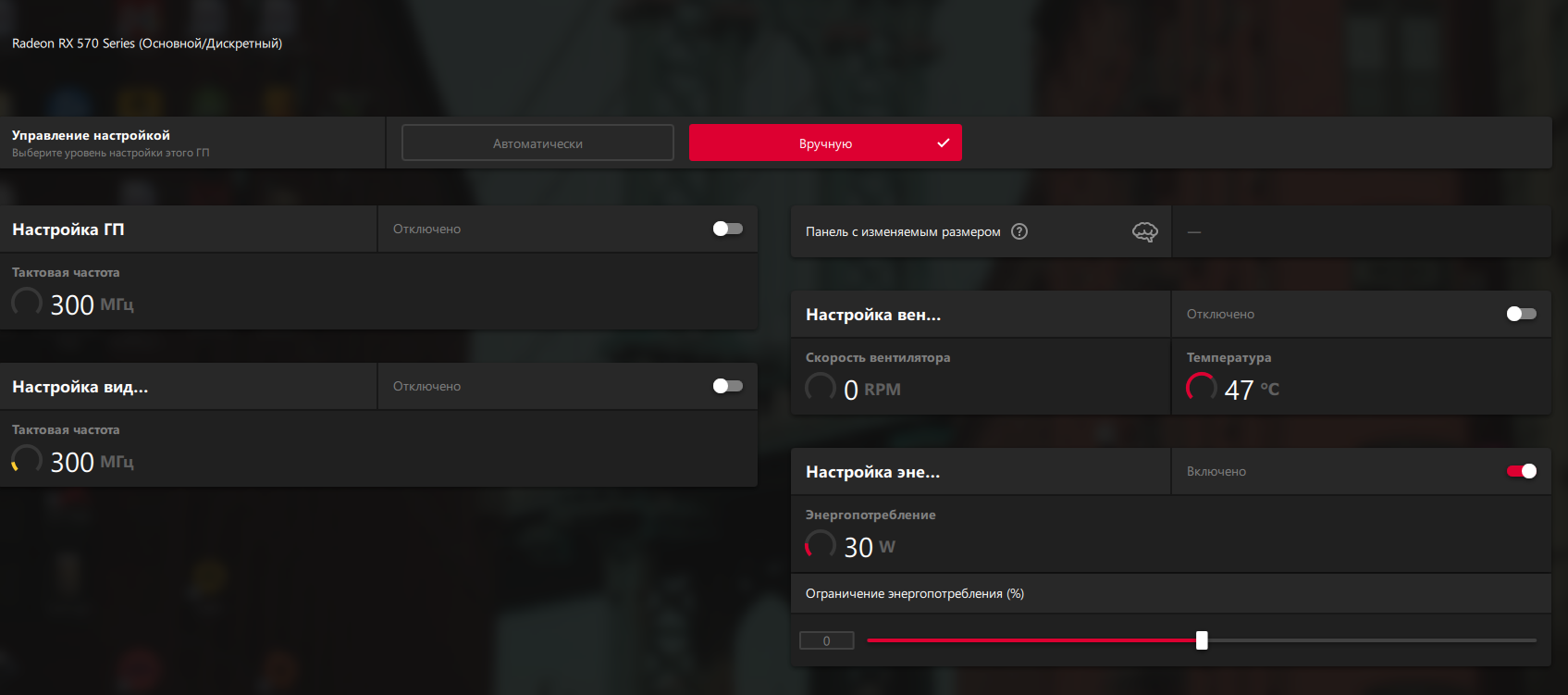Viewport: 1568px width, 695px height.
Task: Turn on the fan tuning switch
Action: [1521, 314]
